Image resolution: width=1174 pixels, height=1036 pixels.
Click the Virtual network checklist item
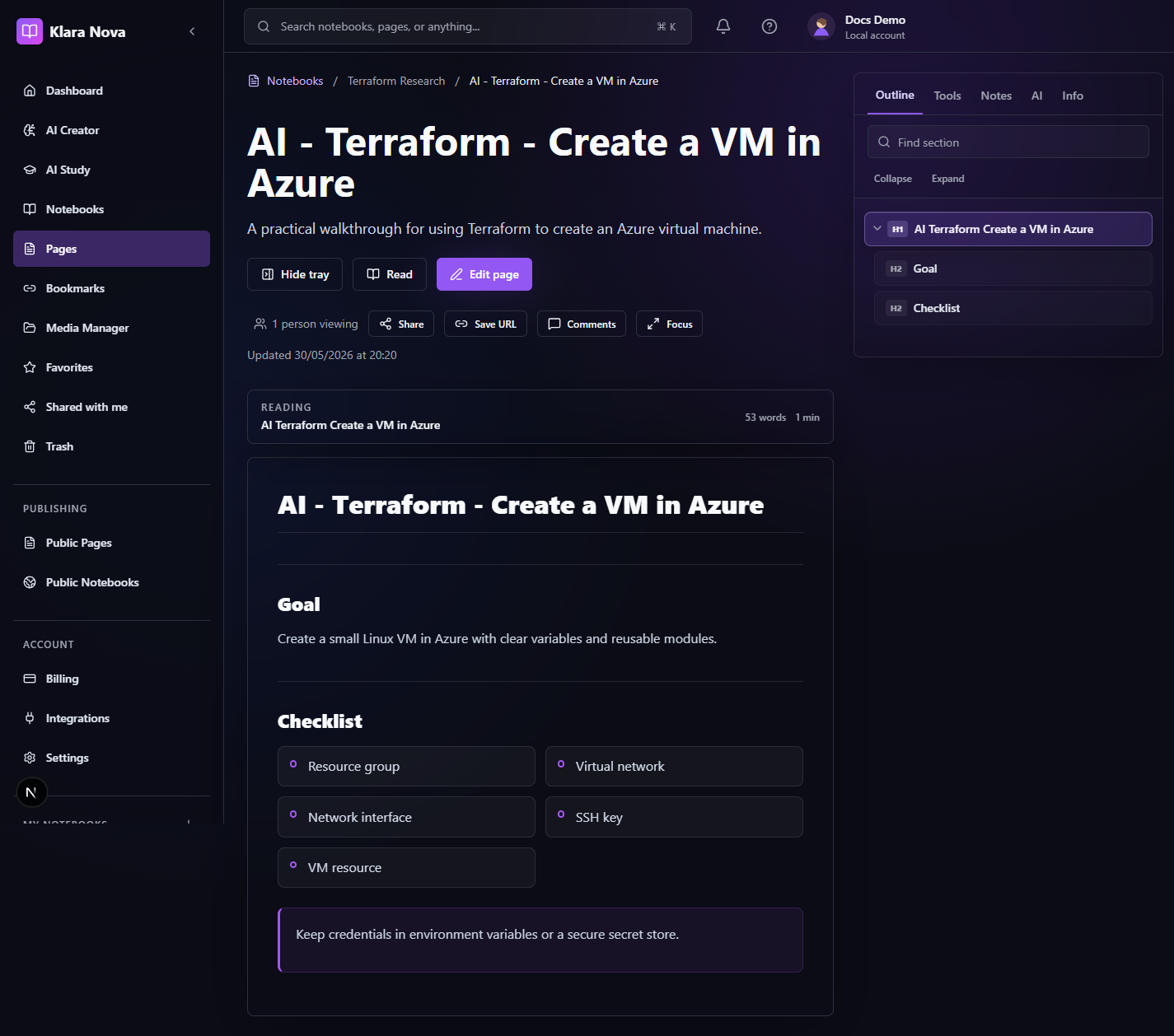click(x=674, y=767)
